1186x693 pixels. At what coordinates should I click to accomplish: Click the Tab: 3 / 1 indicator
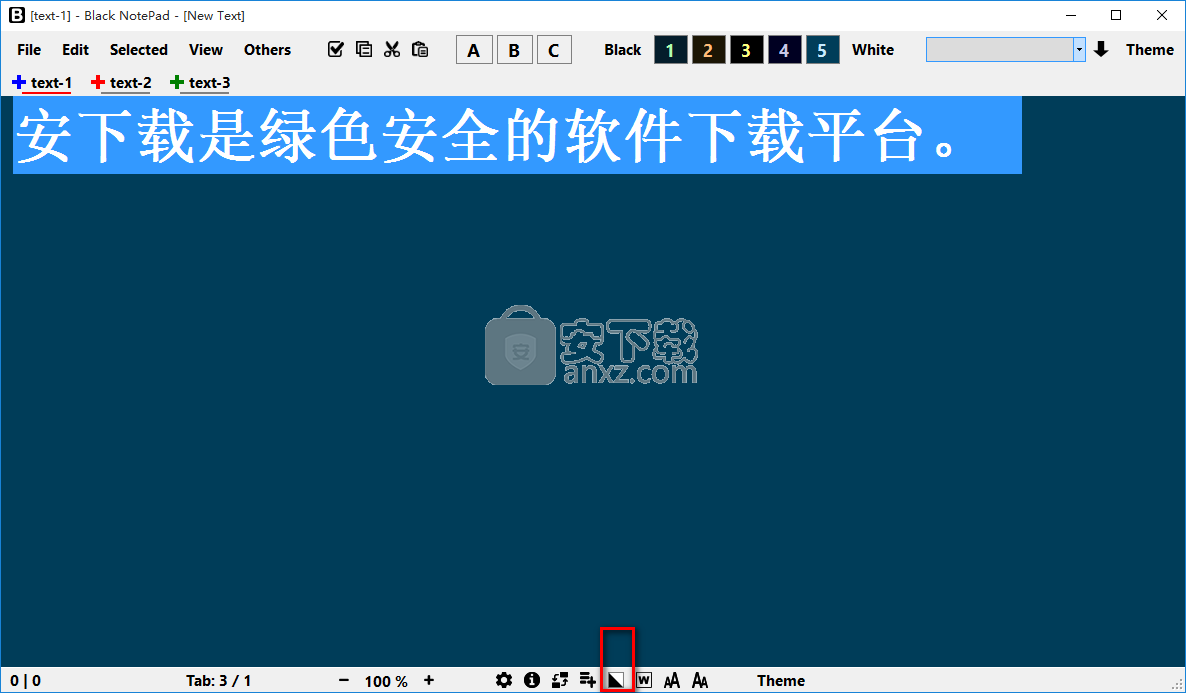click(x=219, y=681)
